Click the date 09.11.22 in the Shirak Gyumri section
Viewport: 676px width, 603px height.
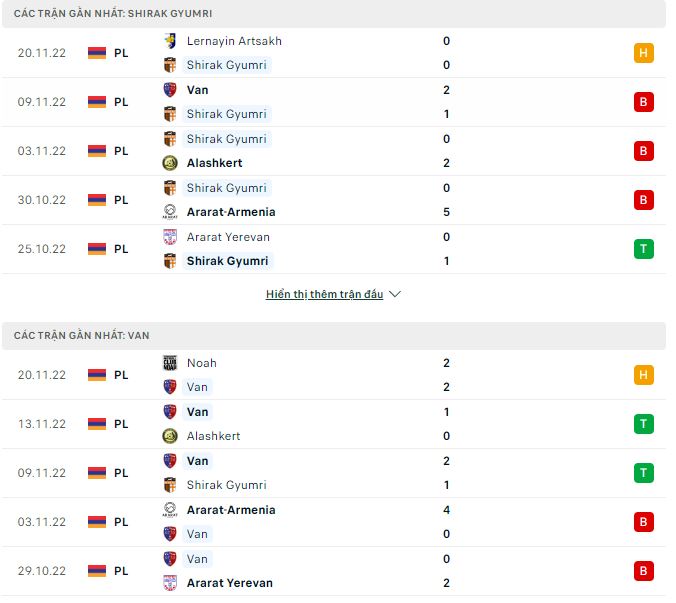[x=42, y=102]
